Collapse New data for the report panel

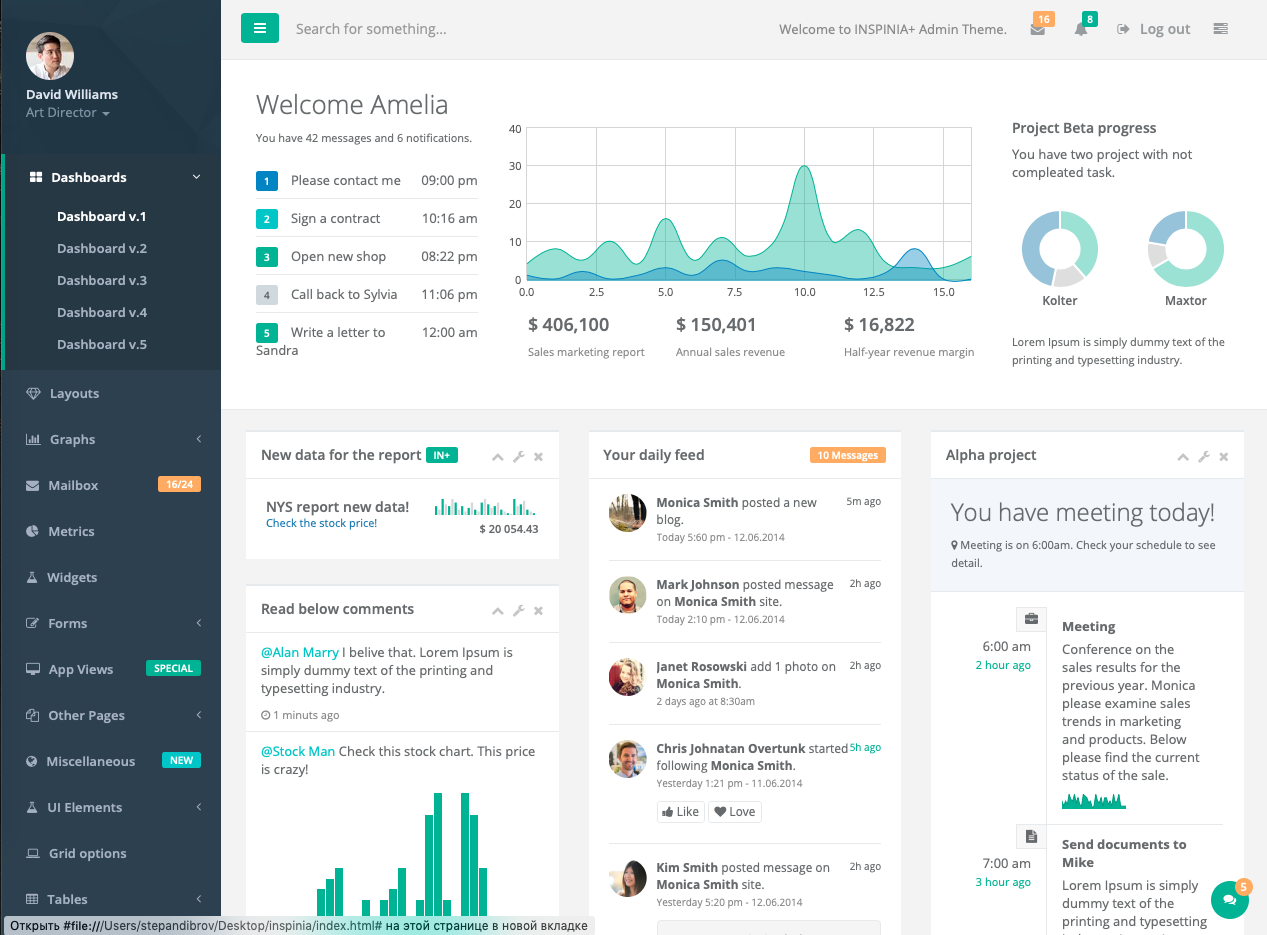pyautogui.click(x=498, y=456)
